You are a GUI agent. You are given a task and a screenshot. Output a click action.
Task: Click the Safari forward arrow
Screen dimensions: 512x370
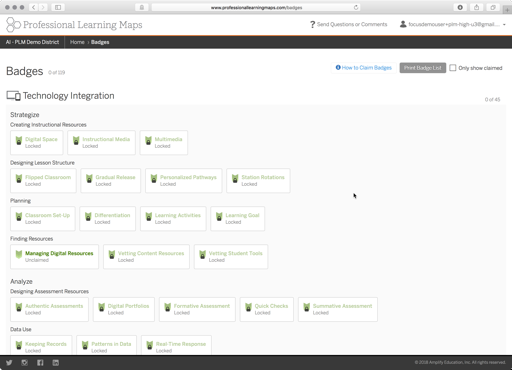43,7
